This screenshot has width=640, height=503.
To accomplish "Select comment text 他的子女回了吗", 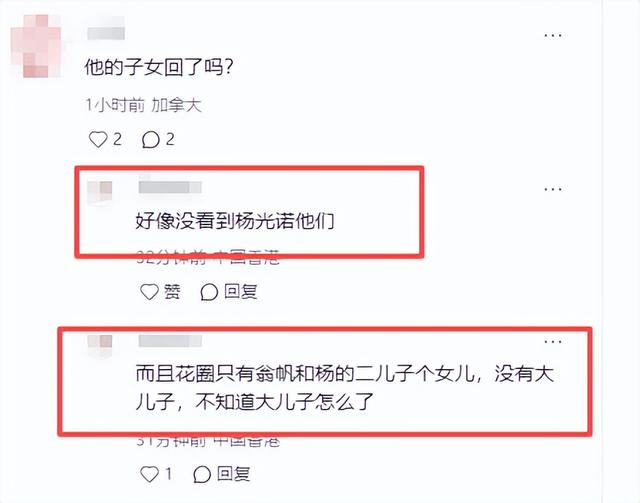I will tap(158, 67).
